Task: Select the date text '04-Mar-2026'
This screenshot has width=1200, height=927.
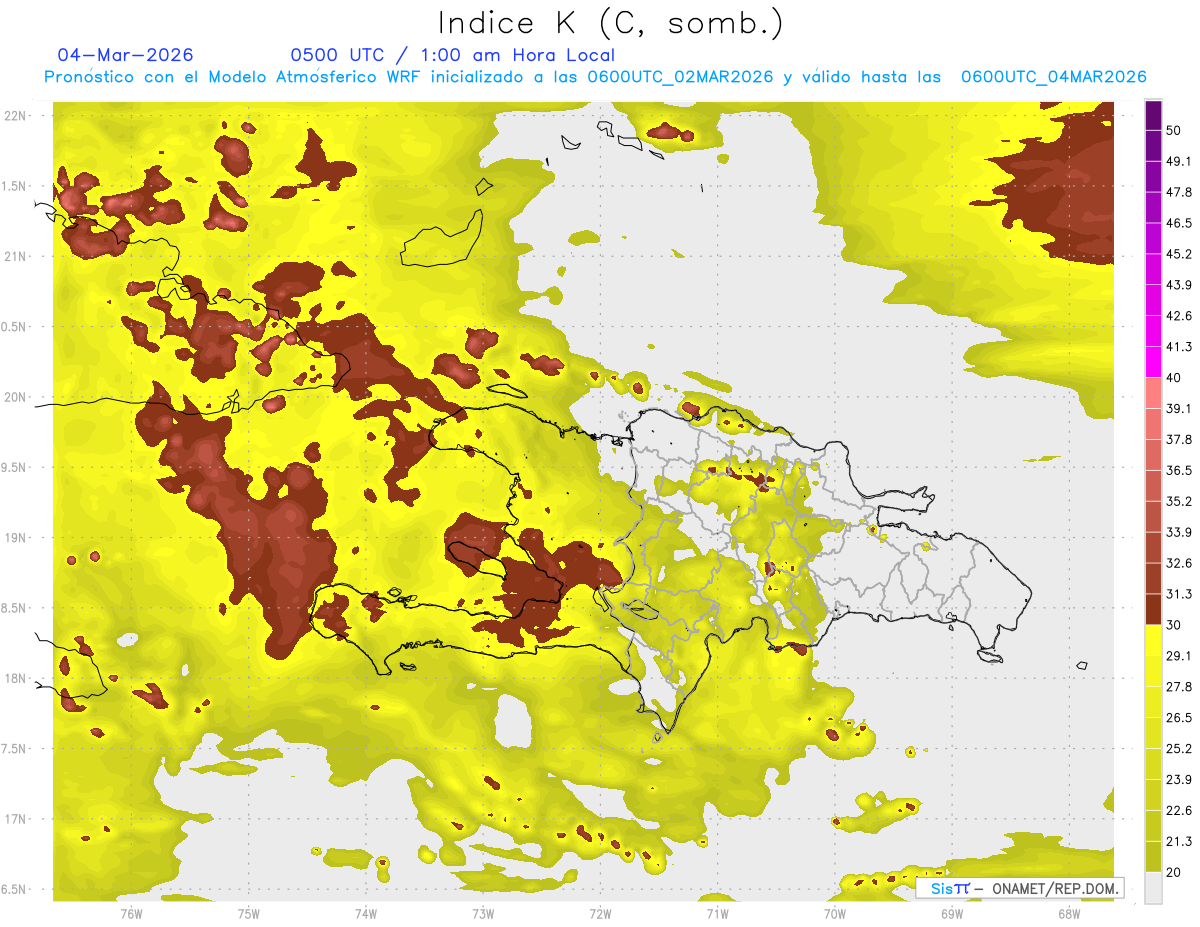Action: [x=126, y=55]
